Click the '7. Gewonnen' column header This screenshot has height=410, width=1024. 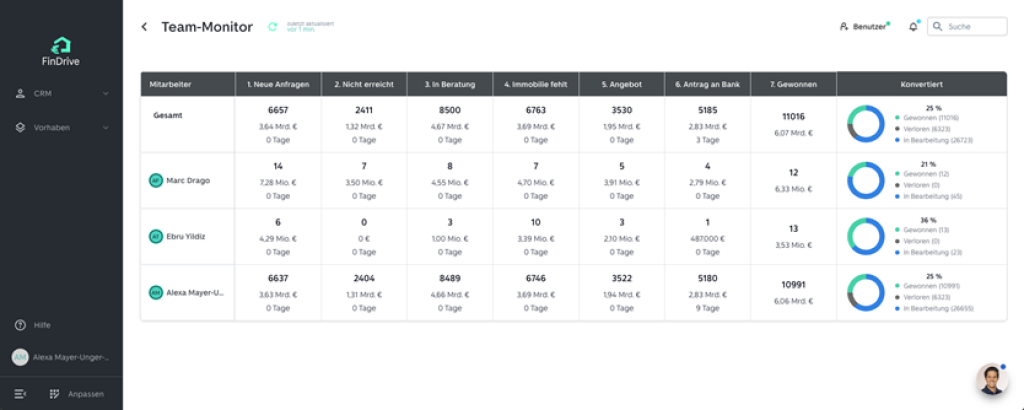[793, 84]
